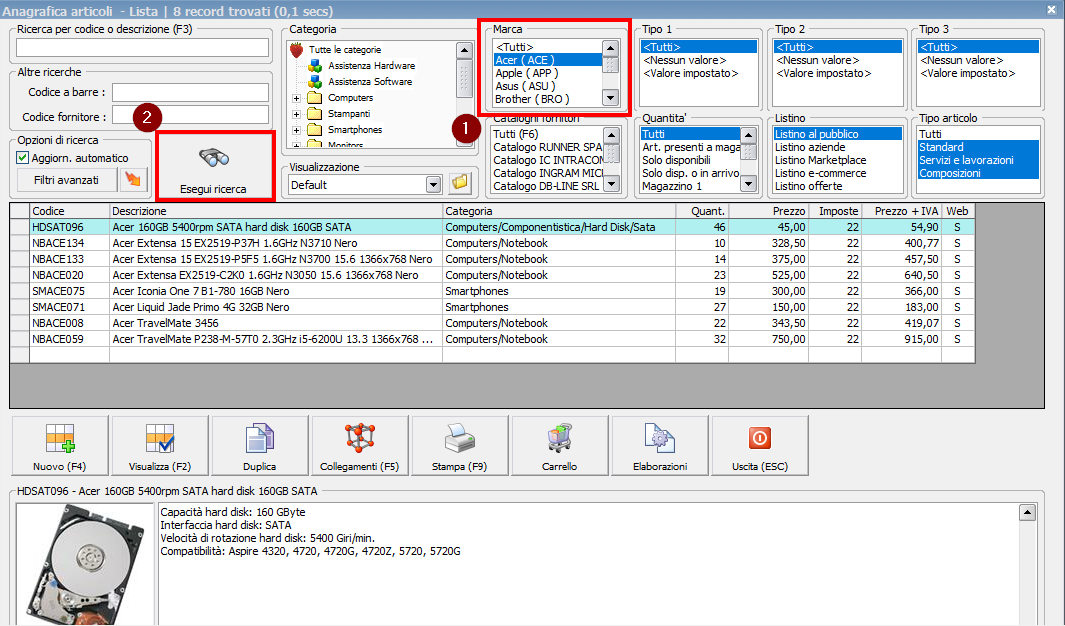Expand the Stampanti category tree node
Image resolution: width=1065 pixels, height=626 pixels.
(296, 114)
